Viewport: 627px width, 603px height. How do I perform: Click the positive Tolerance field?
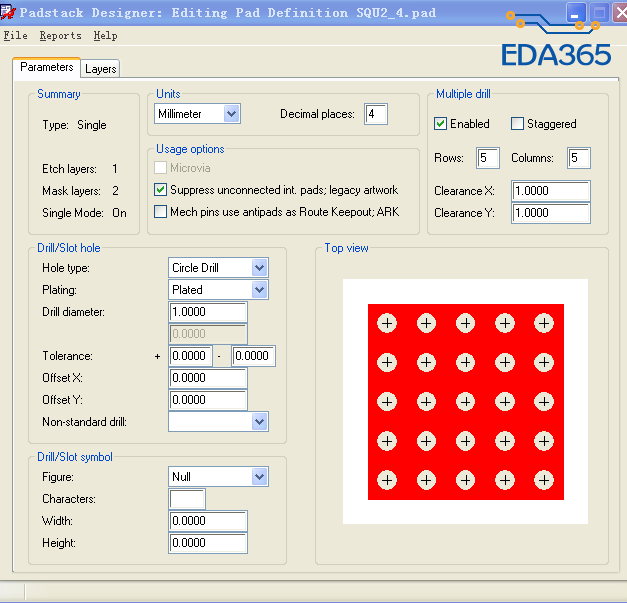(x=191, y=356)
